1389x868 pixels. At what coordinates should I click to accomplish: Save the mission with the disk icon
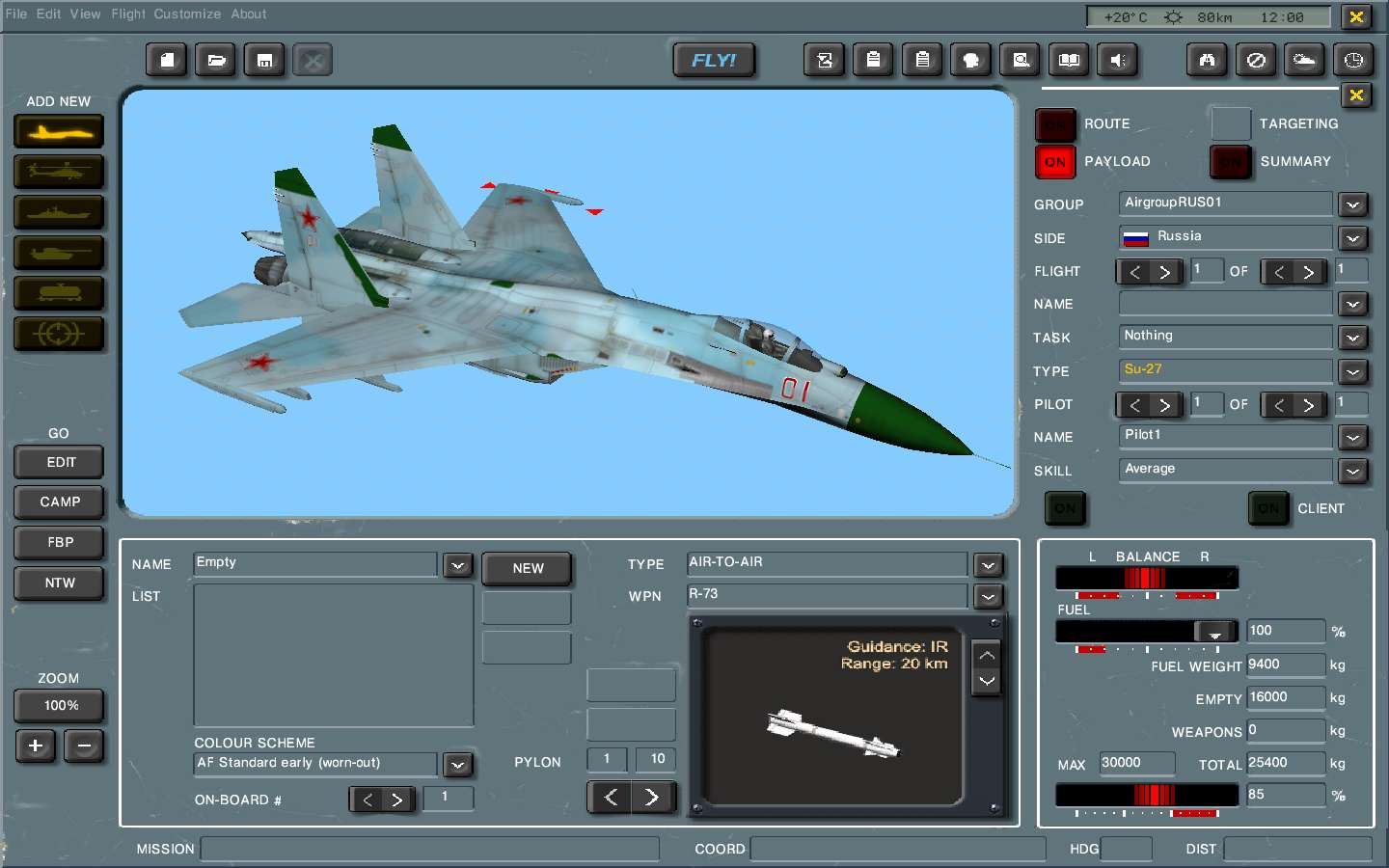pyautogui.click(x=264, y=60)
